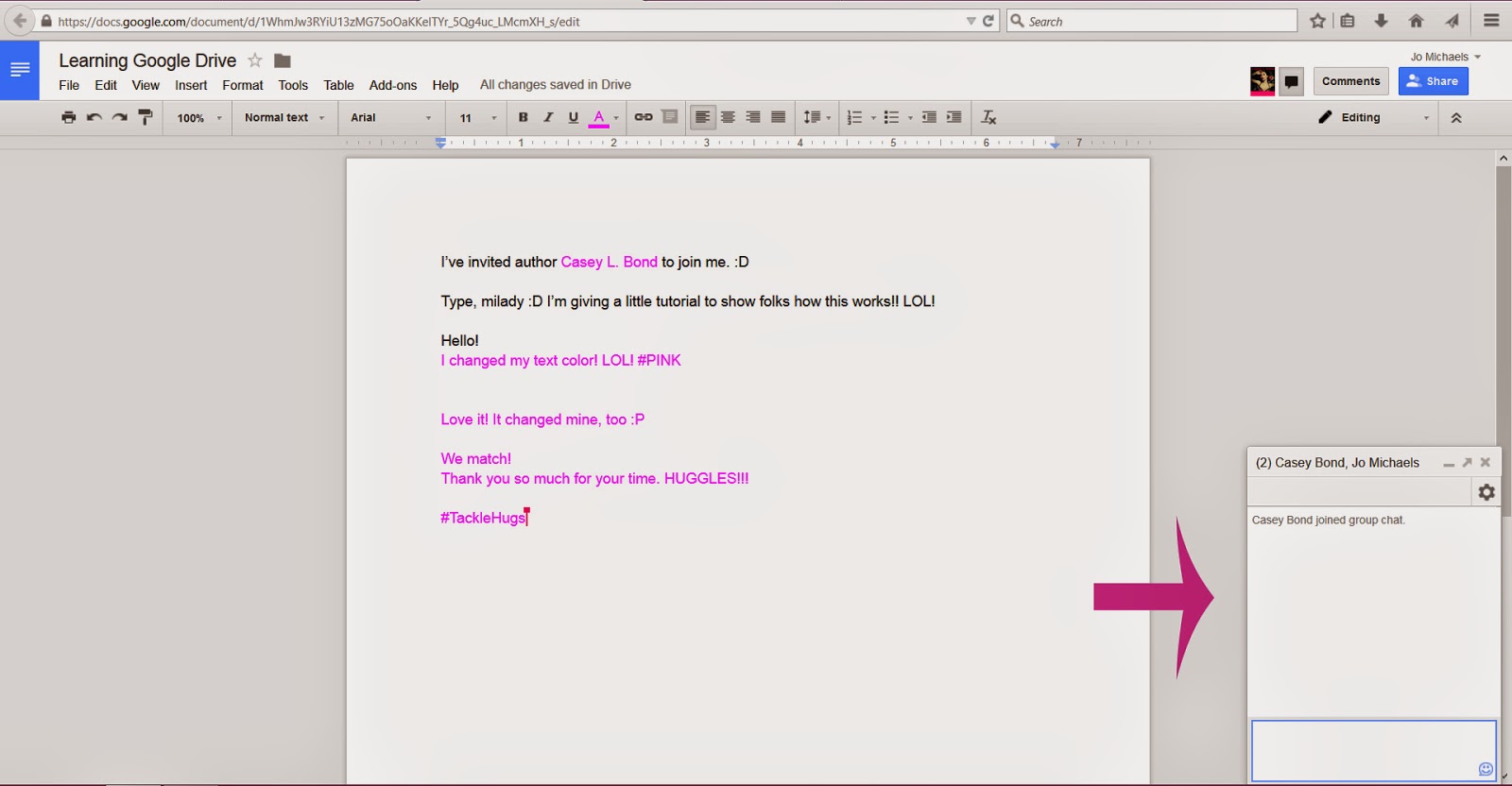
Task: Go to the browser home page
Action: pos(1416,21)
